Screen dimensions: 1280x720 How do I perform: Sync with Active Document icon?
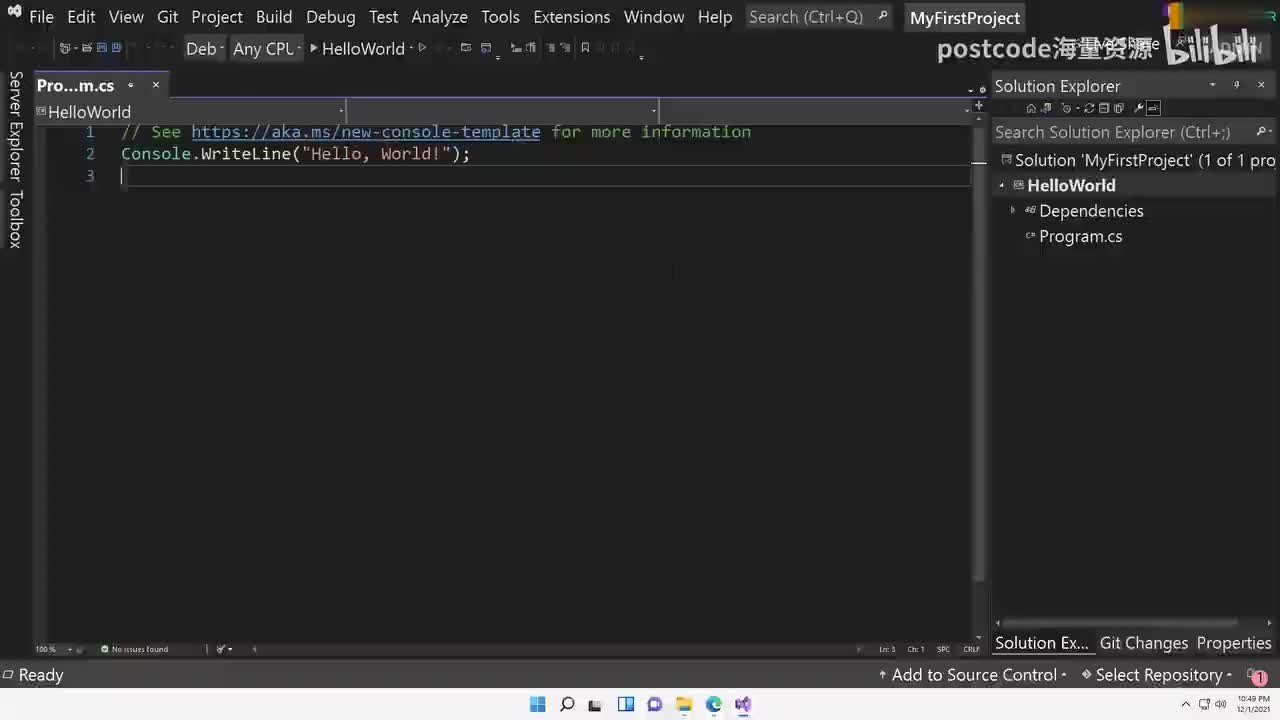(1089, 108)
